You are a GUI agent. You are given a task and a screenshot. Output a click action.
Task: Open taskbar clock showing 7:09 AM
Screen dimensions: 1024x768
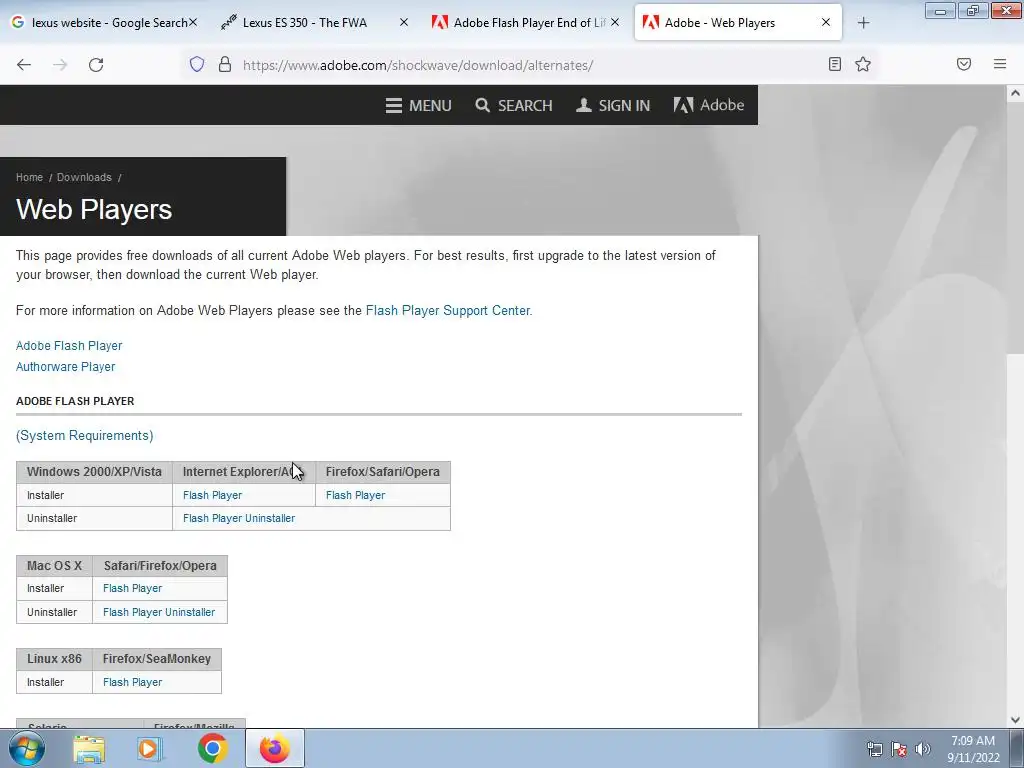click(x=973, y=749)
